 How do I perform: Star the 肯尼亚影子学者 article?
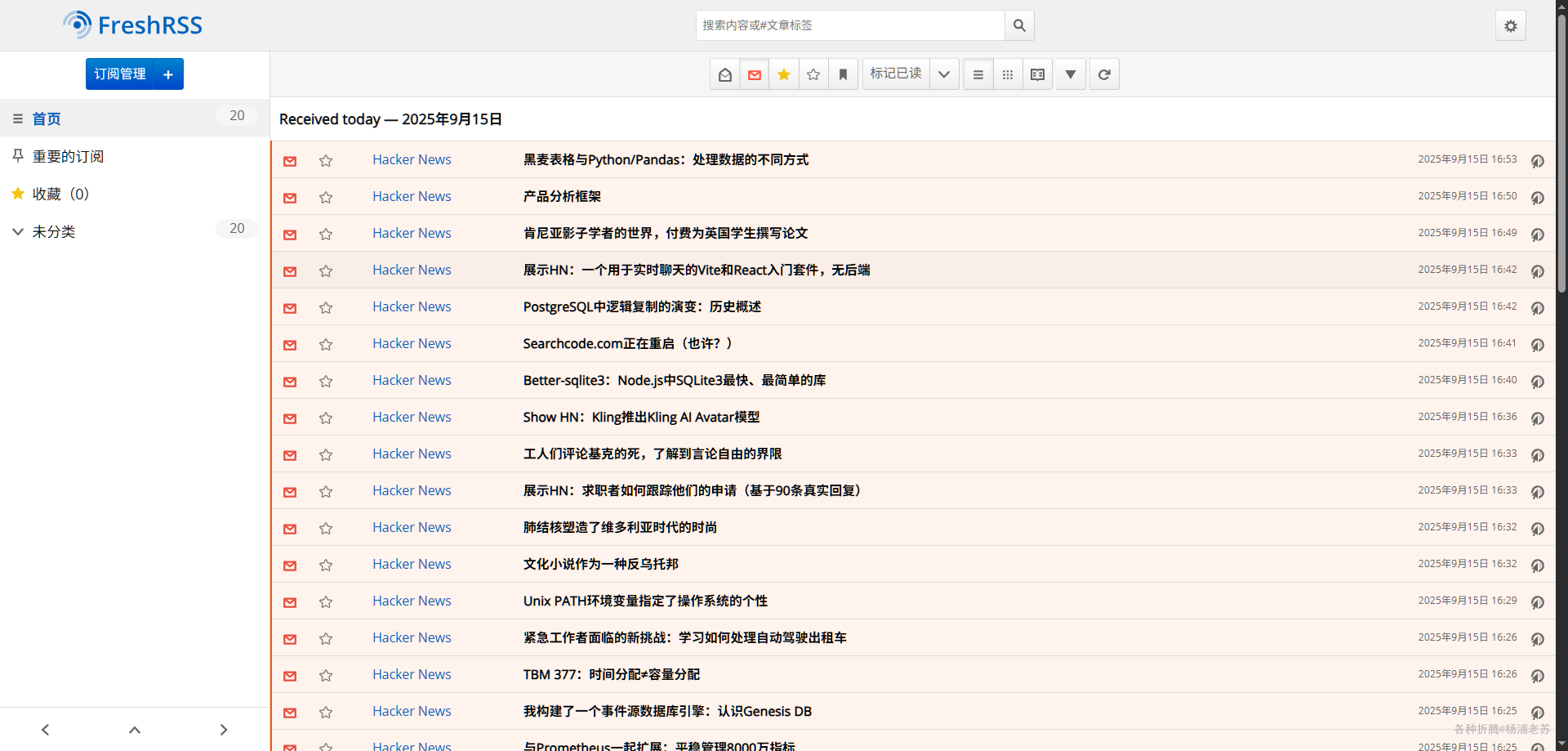coord(326,234)
